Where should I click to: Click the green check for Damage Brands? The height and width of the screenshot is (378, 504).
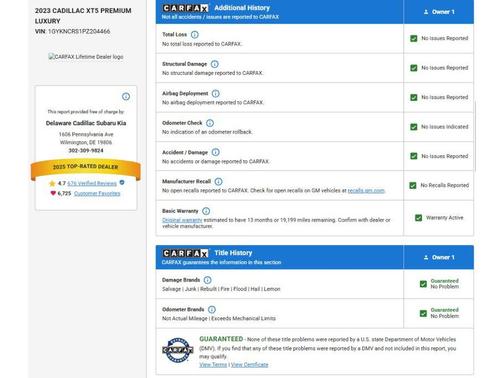423,284
